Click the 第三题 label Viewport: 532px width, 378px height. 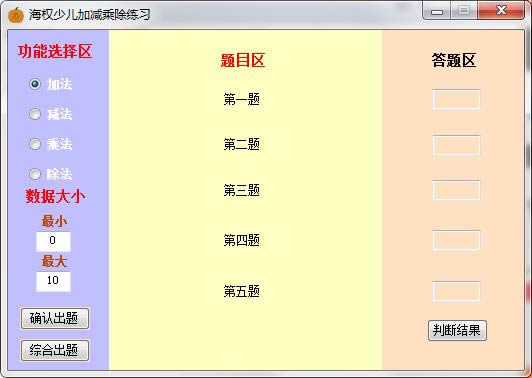point(242,190)
